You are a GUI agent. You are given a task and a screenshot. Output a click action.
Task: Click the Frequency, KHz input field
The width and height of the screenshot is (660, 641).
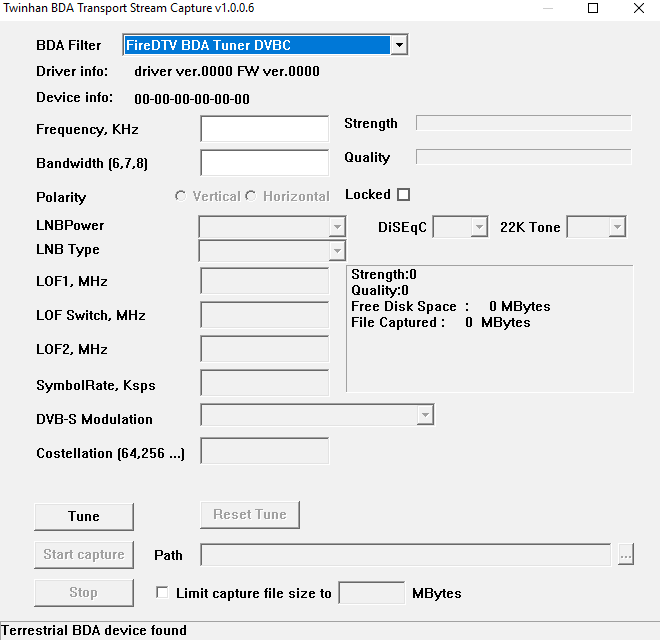tap(264, 129)
